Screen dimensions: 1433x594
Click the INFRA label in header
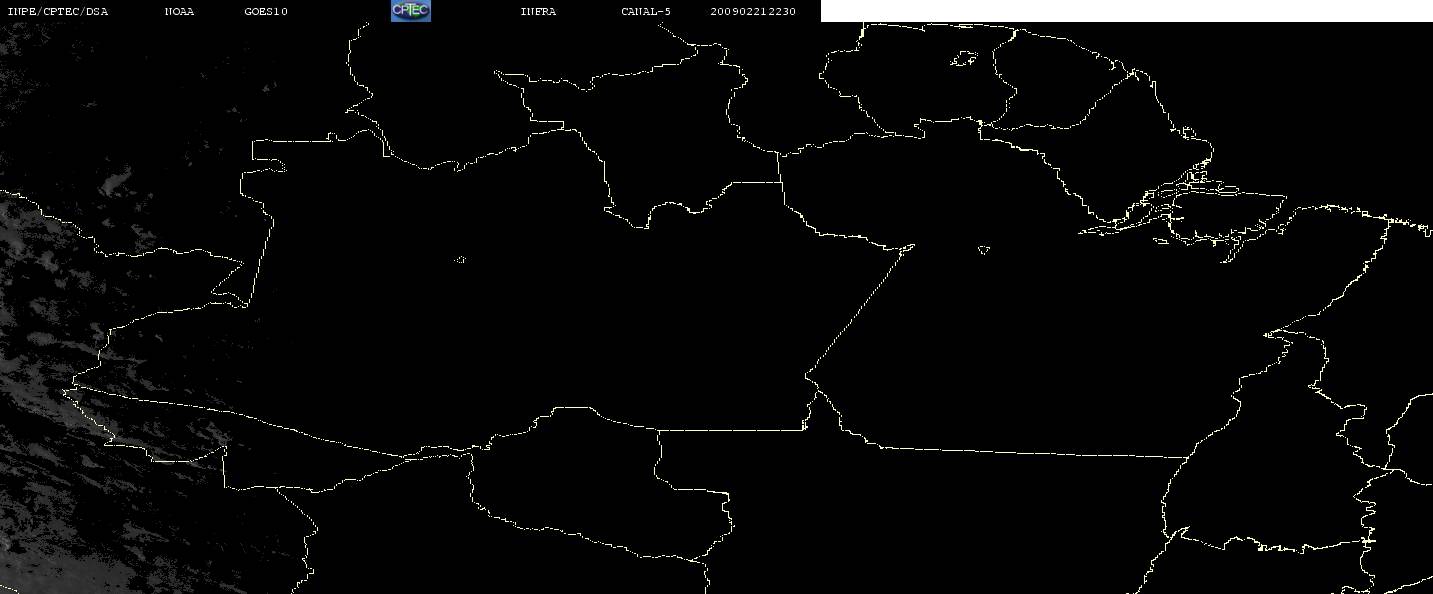[538, 12]
